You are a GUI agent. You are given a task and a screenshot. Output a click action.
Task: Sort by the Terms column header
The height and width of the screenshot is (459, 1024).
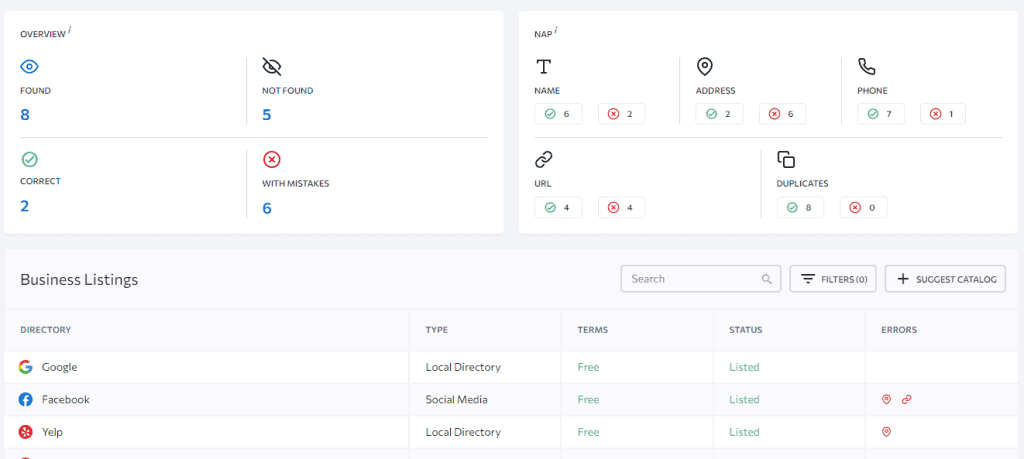[593, 330]
